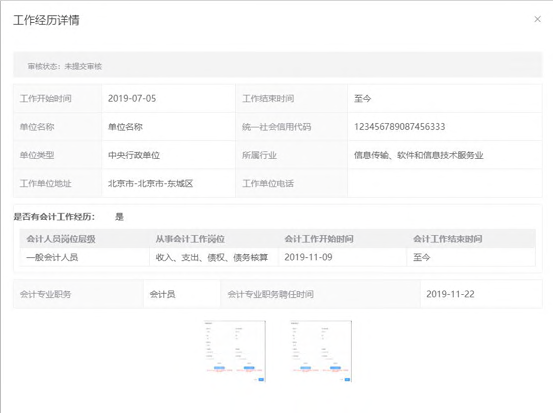Click the 会计工作开始时间 column header
Screen dimensions: 553x413
(x=319, y=239)
